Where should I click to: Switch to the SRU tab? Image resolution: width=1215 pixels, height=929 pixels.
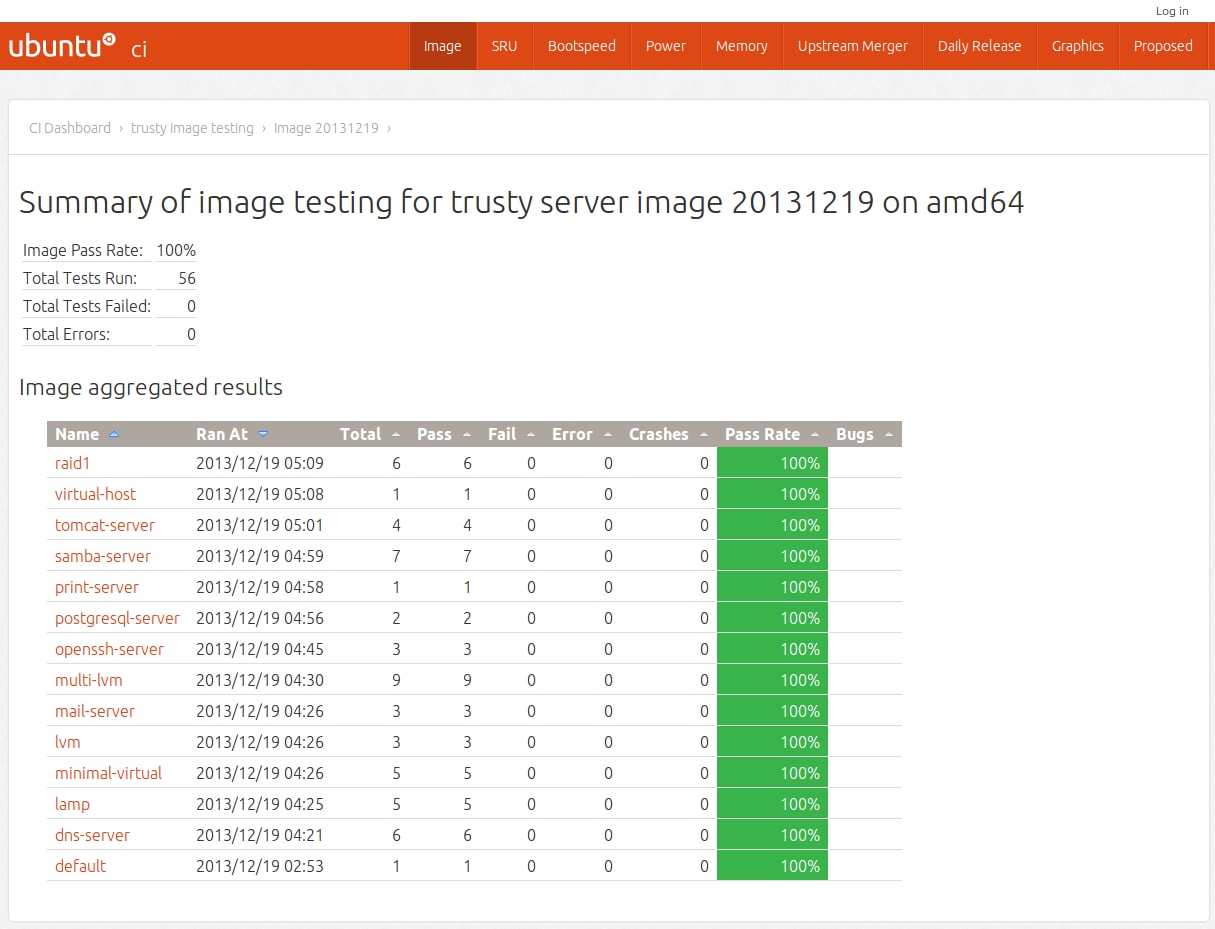tap(504, 46)
